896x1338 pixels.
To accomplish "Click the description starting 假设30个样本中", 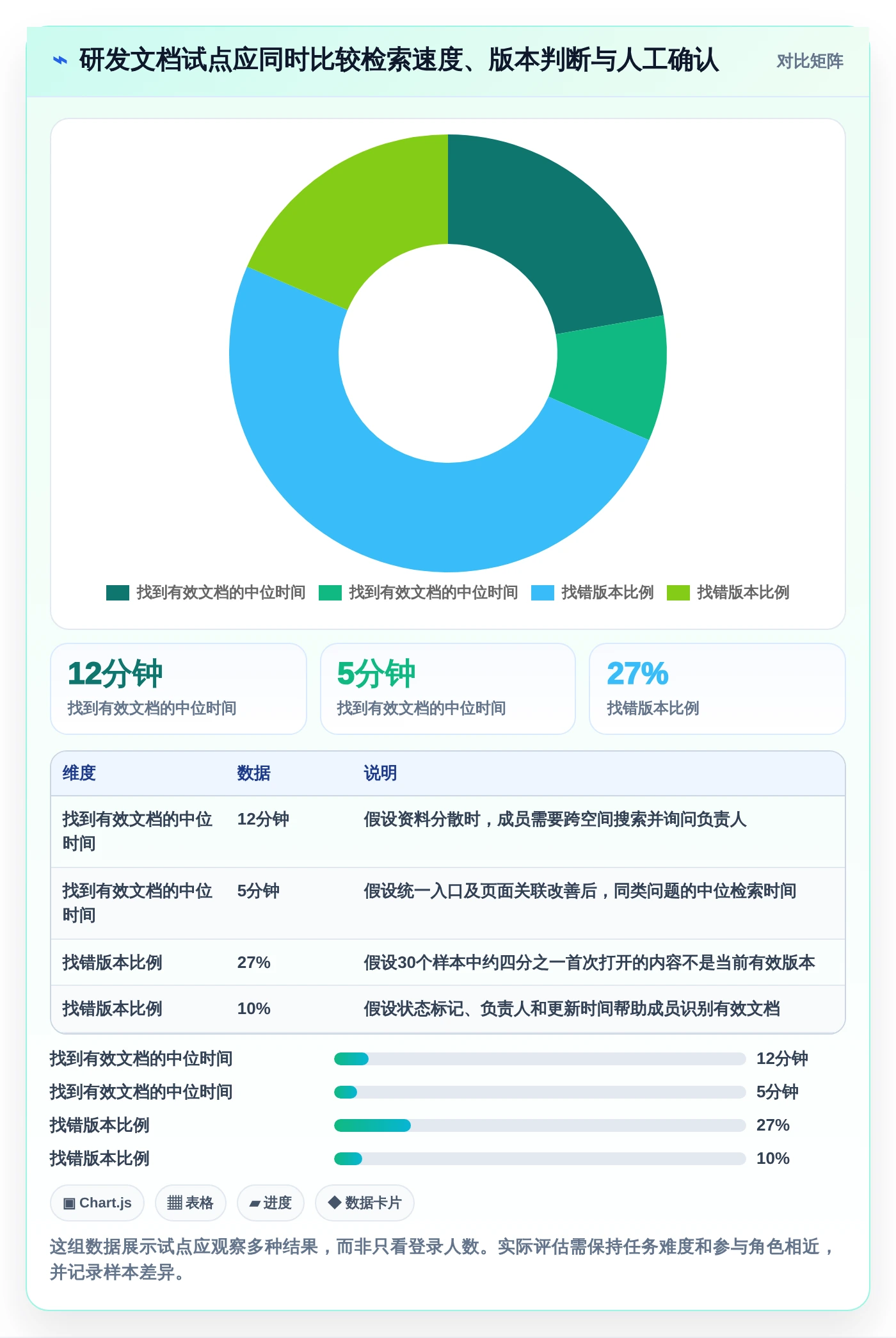I will [x=589, y=963].
